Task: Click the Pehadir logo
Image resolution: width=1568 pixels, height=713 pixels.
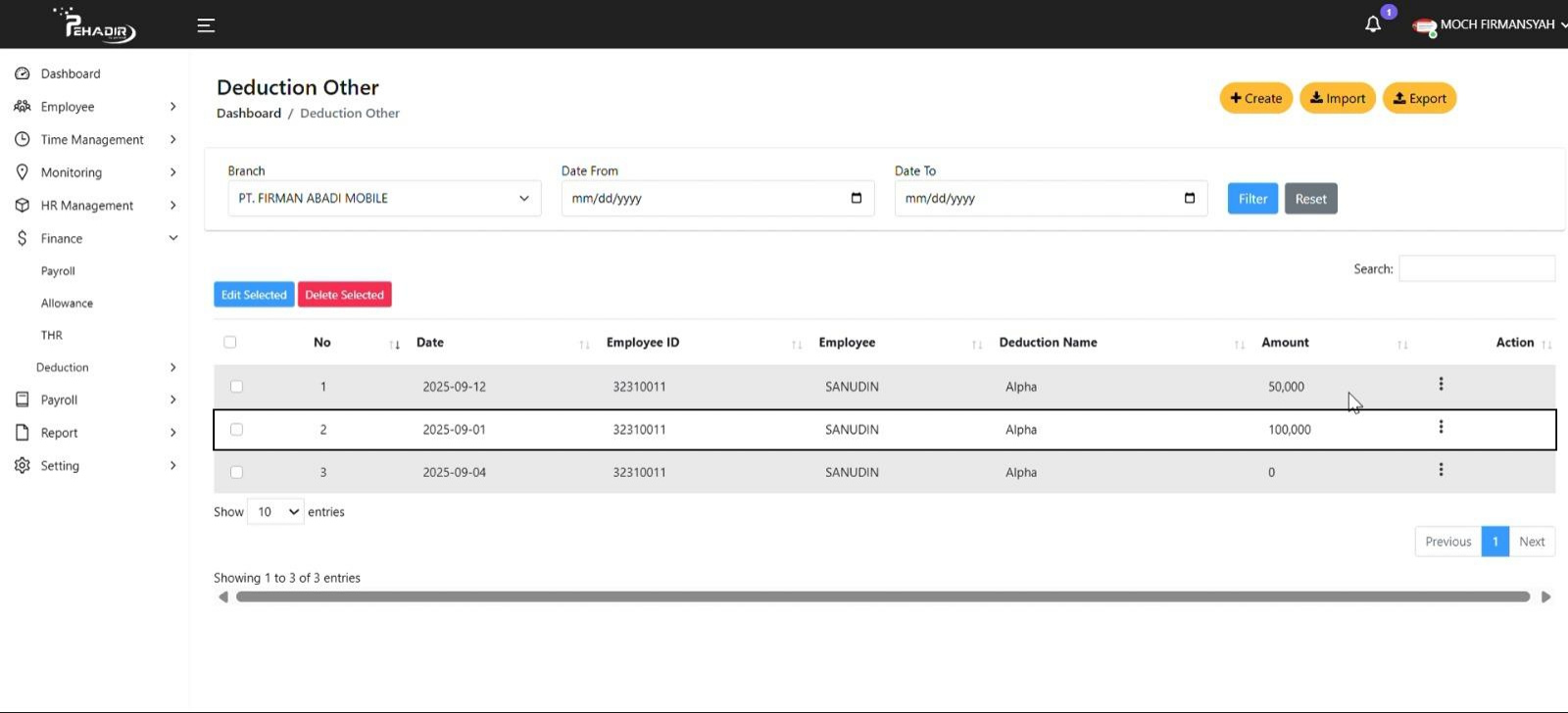Action: [96, 25]
